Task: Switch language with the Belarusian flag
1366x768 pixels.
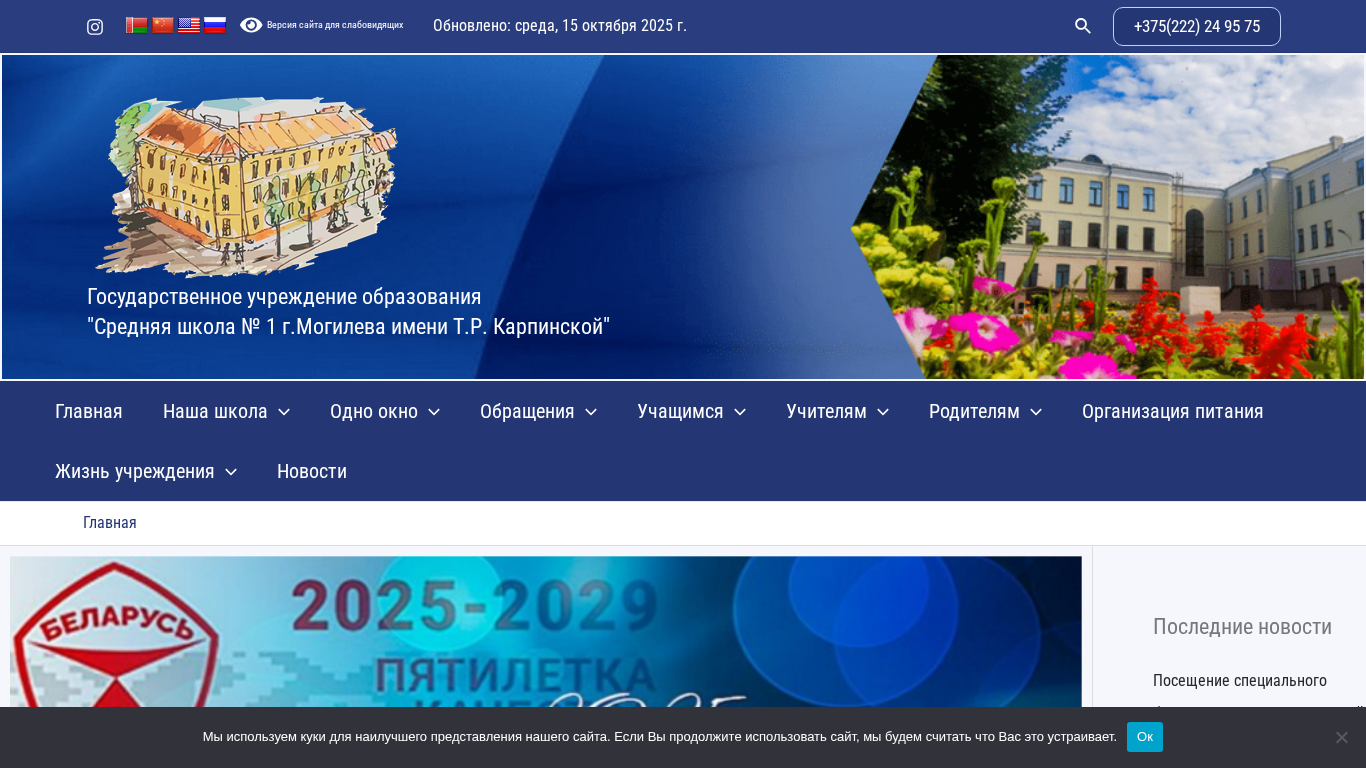Action: point(137,25)
